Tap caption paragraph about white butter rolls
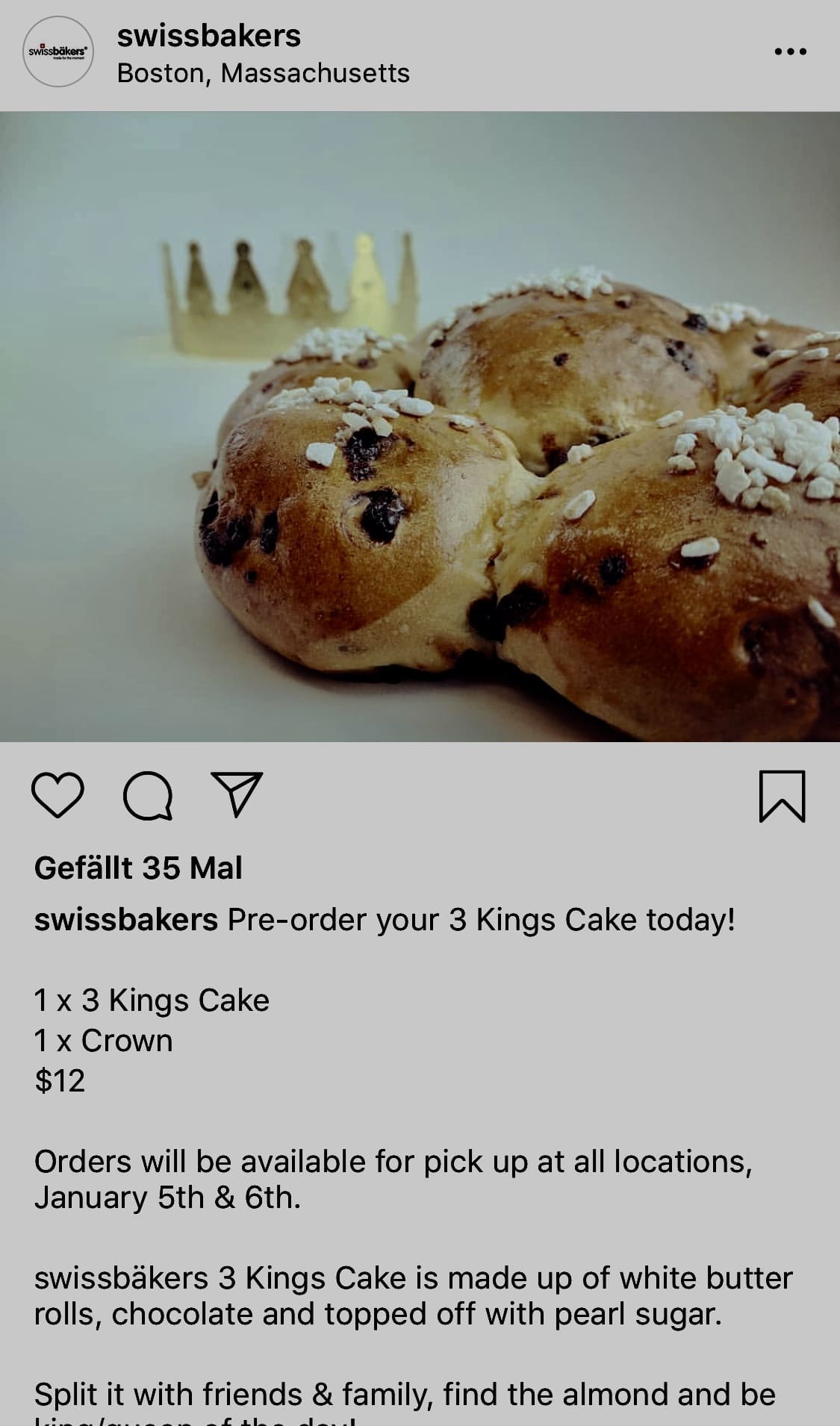The image size is (840, 1426). coord(414,1296)
